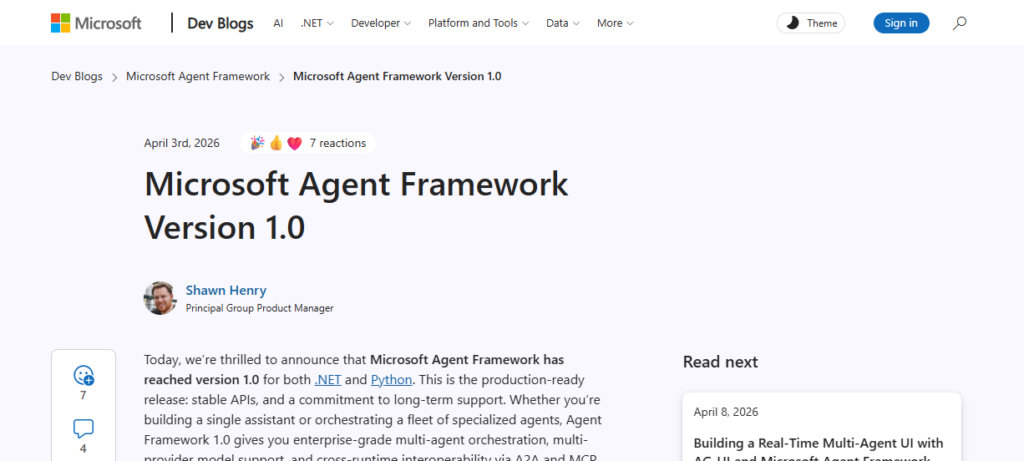Follow the Python link in article
This screenshot has width=1024, height=461.
point(391,379)
